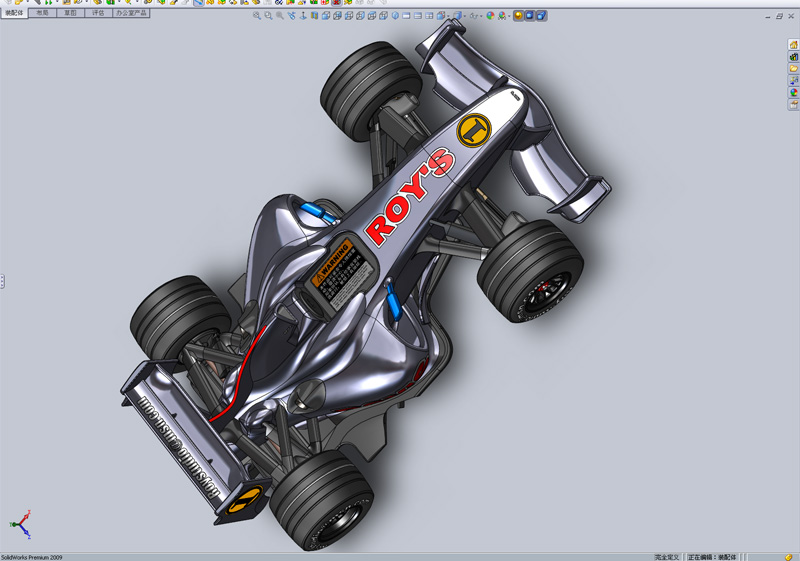Toggle the perspective view button
The height and width of the screenshot is (561, 800).
coord(541,16)
